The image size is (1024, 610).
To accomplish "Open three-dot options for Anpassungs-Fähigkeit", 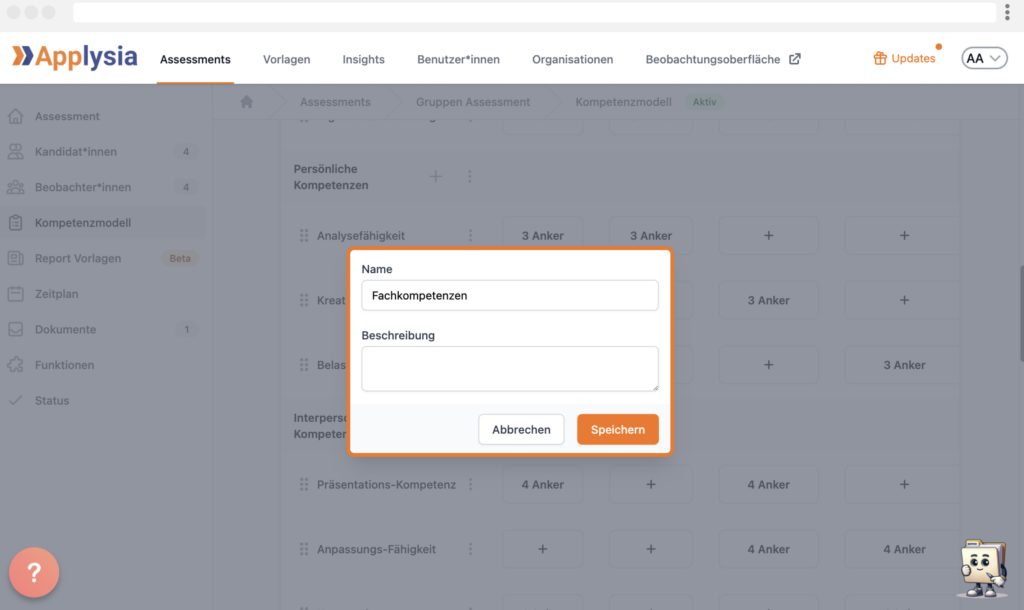I will [x=470, y=549].
